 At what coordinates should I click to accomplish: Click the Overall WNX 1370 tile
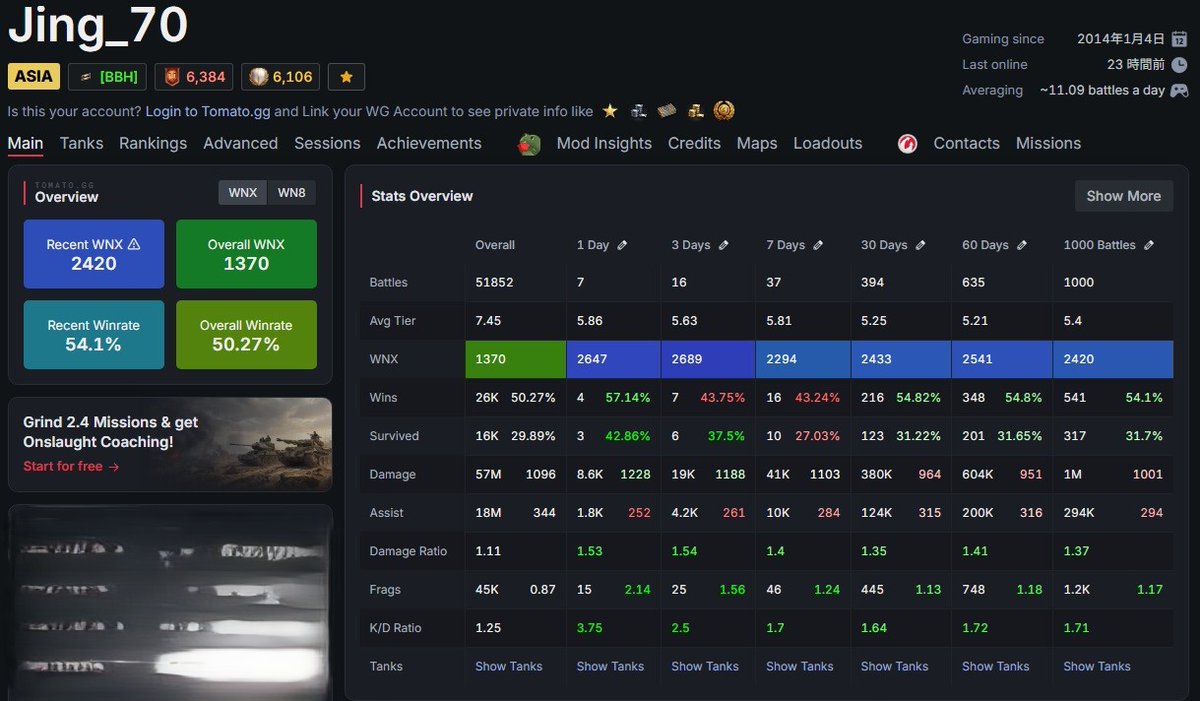click(246, 255)
